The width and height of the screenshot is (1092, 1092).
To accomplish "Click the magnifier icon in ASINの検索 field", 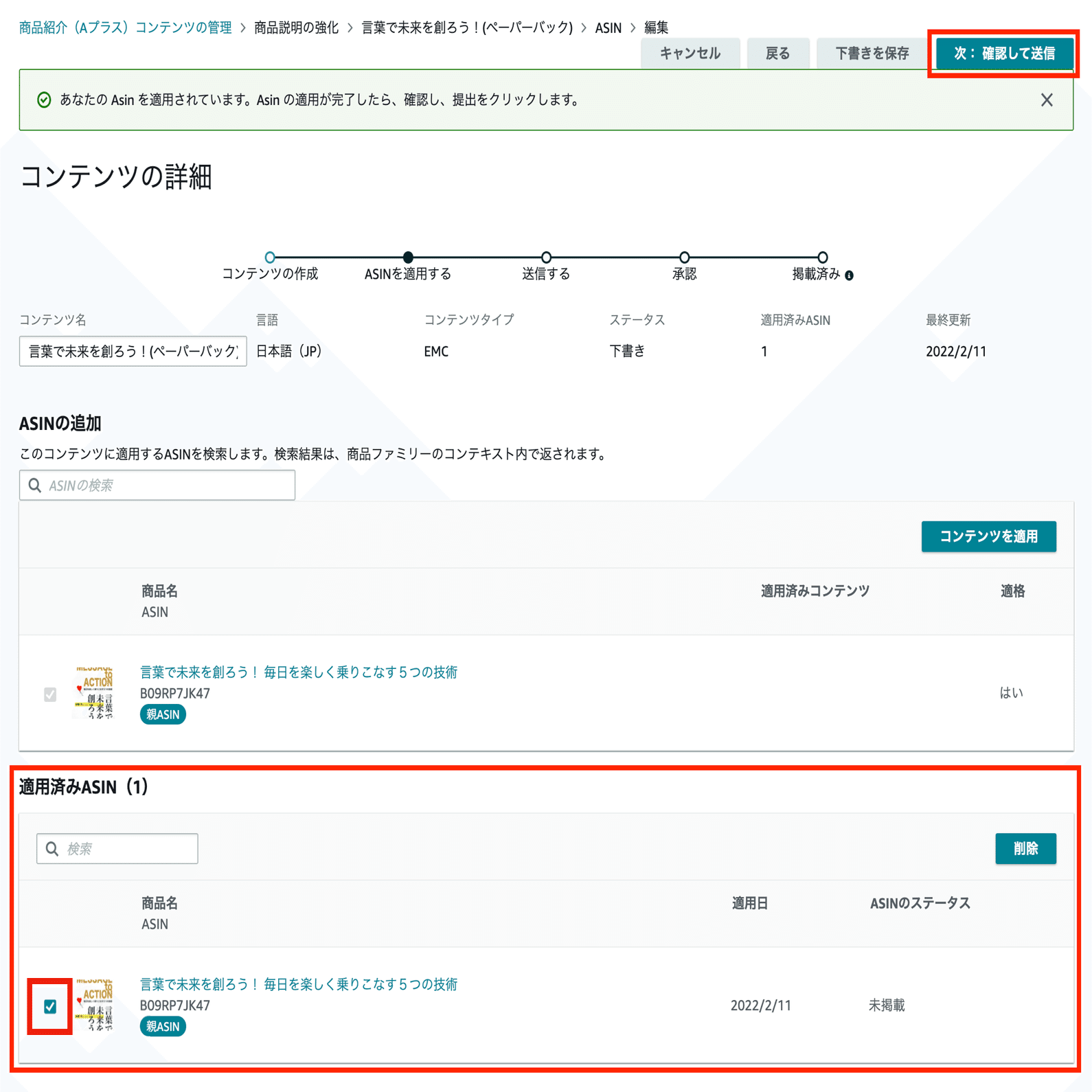I will point(35,486).
